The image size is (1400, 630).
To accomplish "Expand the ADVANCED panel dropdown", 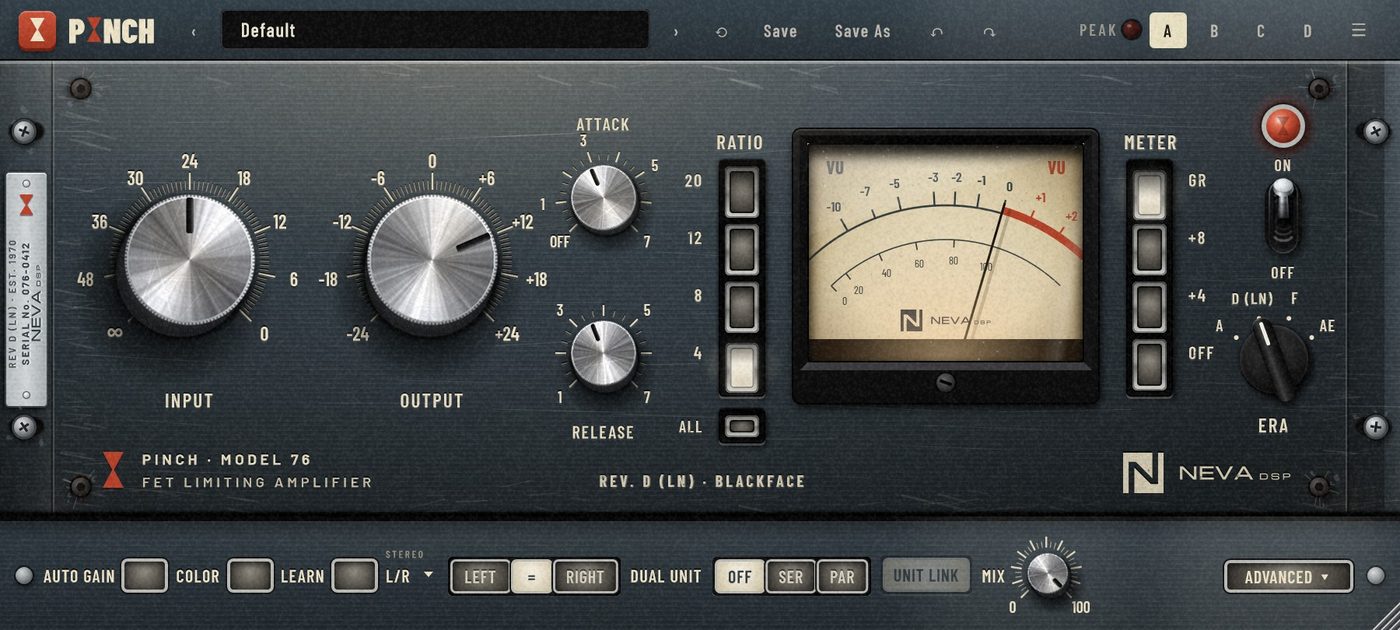I will [1288, 576].
